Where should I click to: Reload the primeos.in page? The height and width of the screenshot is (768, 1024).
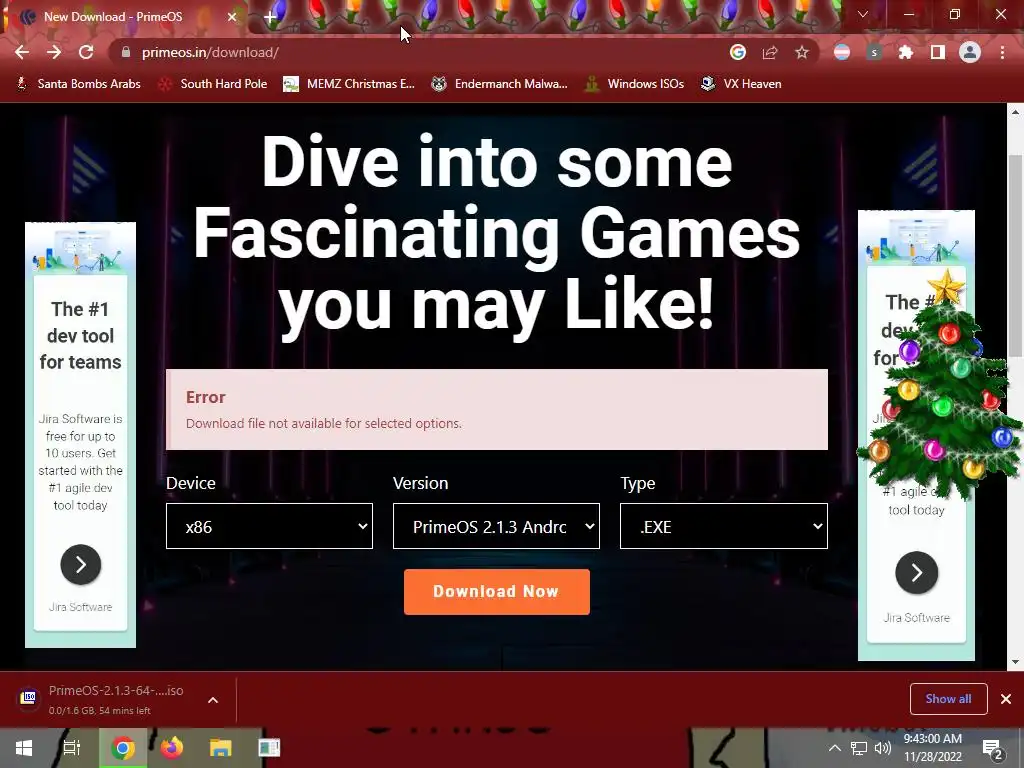coord(86,52)
